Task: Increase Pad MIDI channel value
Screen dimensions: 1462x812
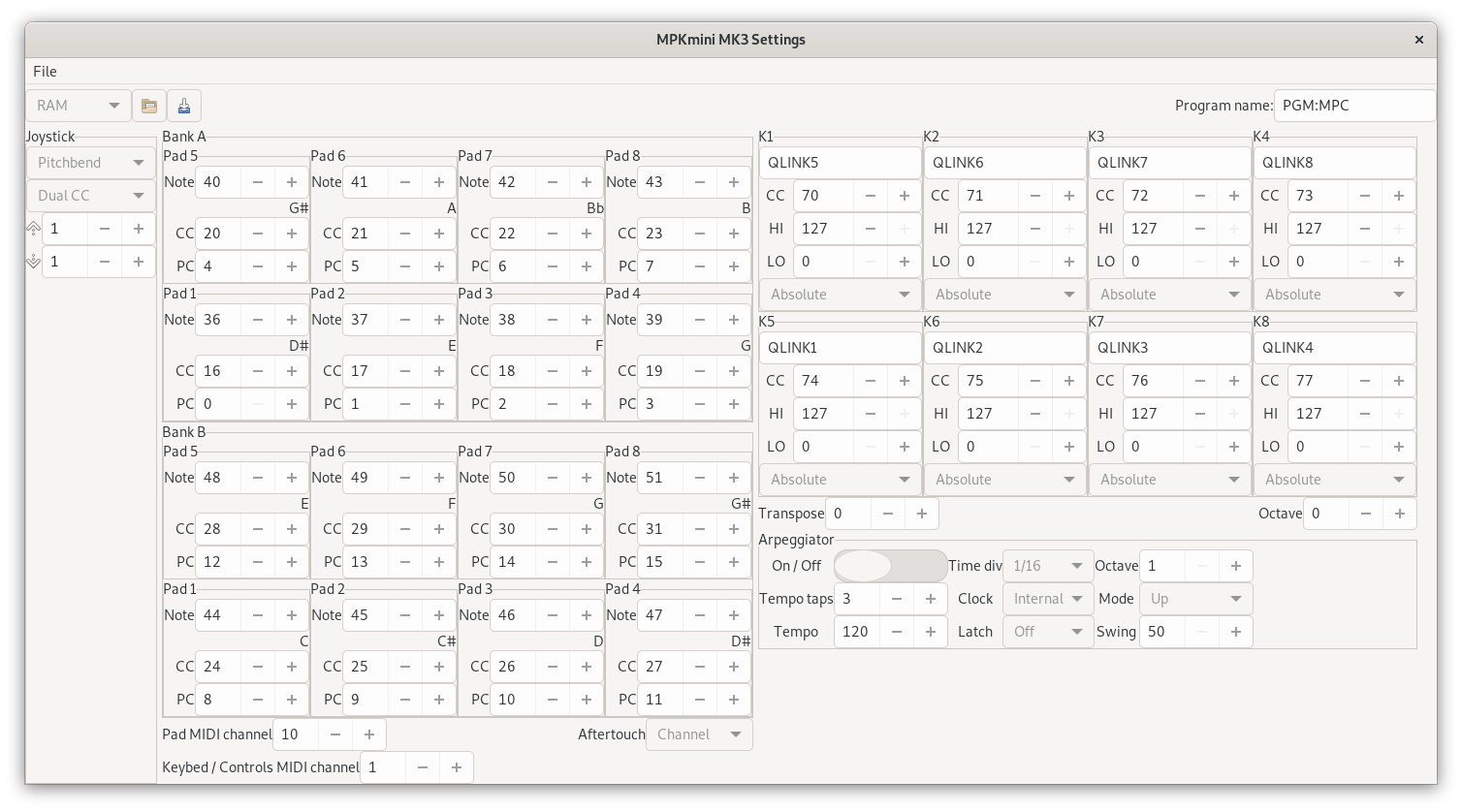Action: coord(369,734)
